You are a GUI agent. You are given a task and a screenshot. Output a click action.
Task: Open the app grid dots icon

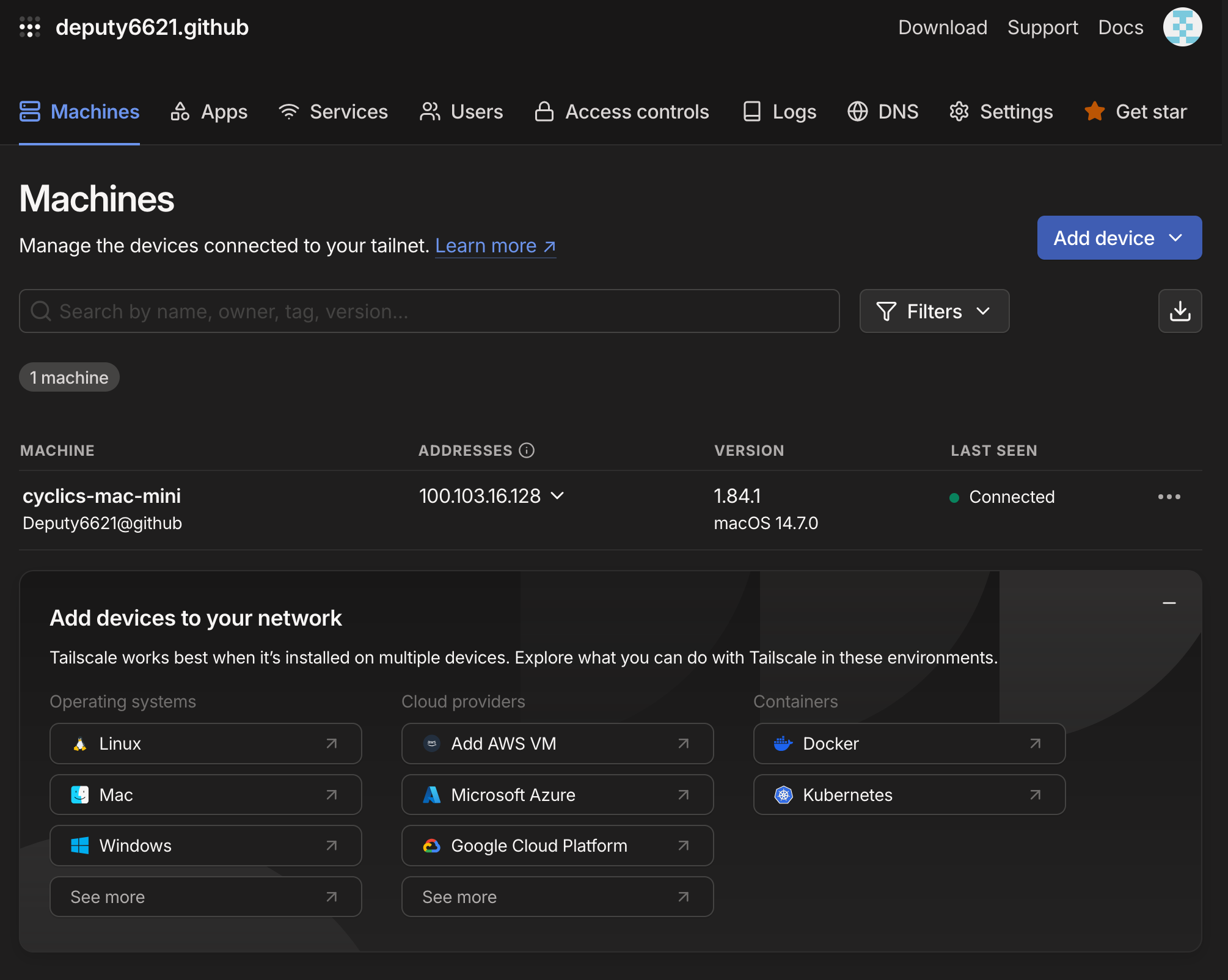pos(29,27)
